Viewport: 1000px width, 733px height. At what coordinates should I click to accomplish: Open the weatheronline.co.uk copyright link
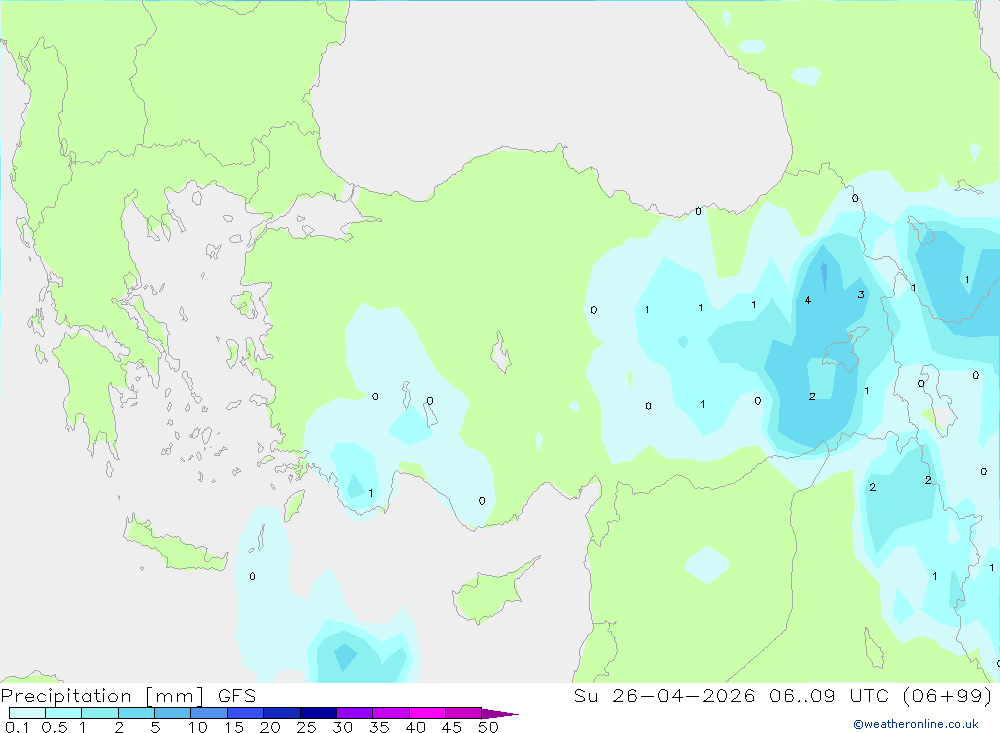[x=916, y=724]
